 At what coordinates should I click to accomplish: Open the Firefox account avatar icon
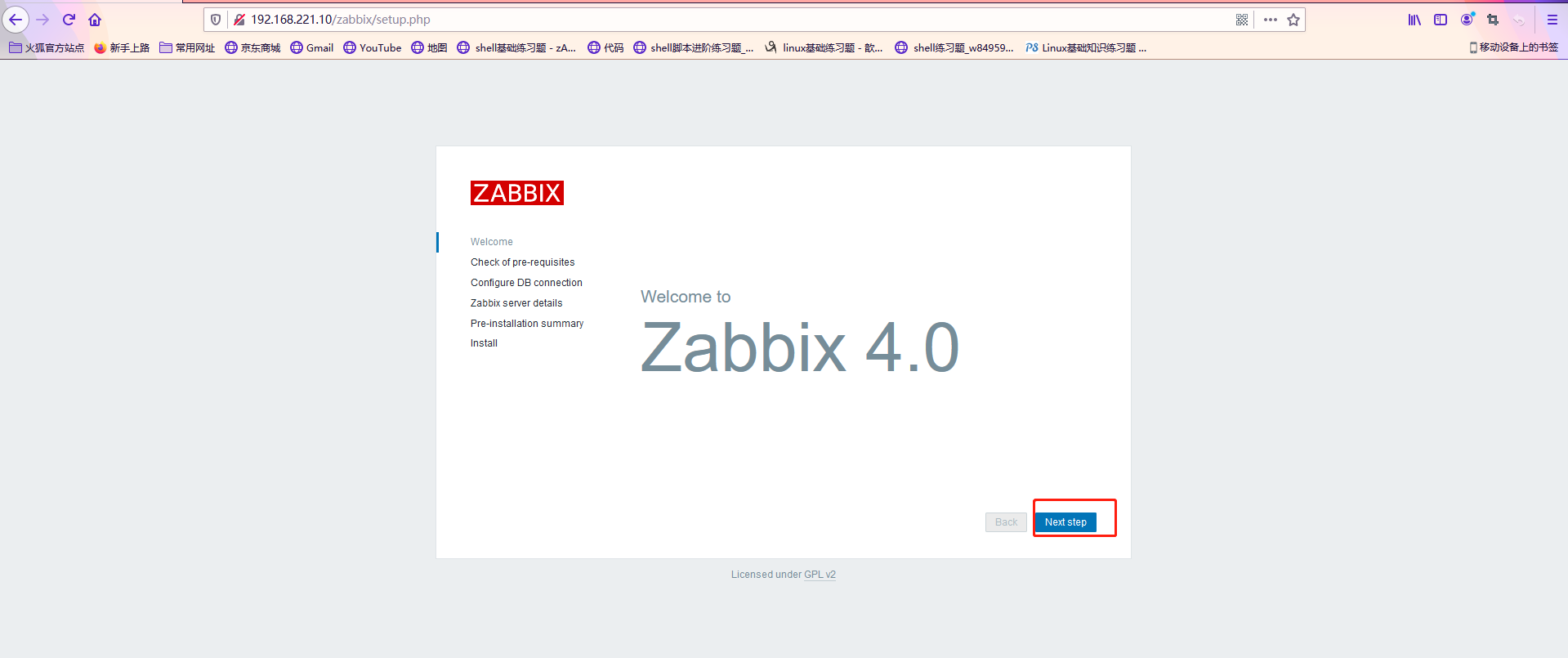click(x=1467, y=19)
